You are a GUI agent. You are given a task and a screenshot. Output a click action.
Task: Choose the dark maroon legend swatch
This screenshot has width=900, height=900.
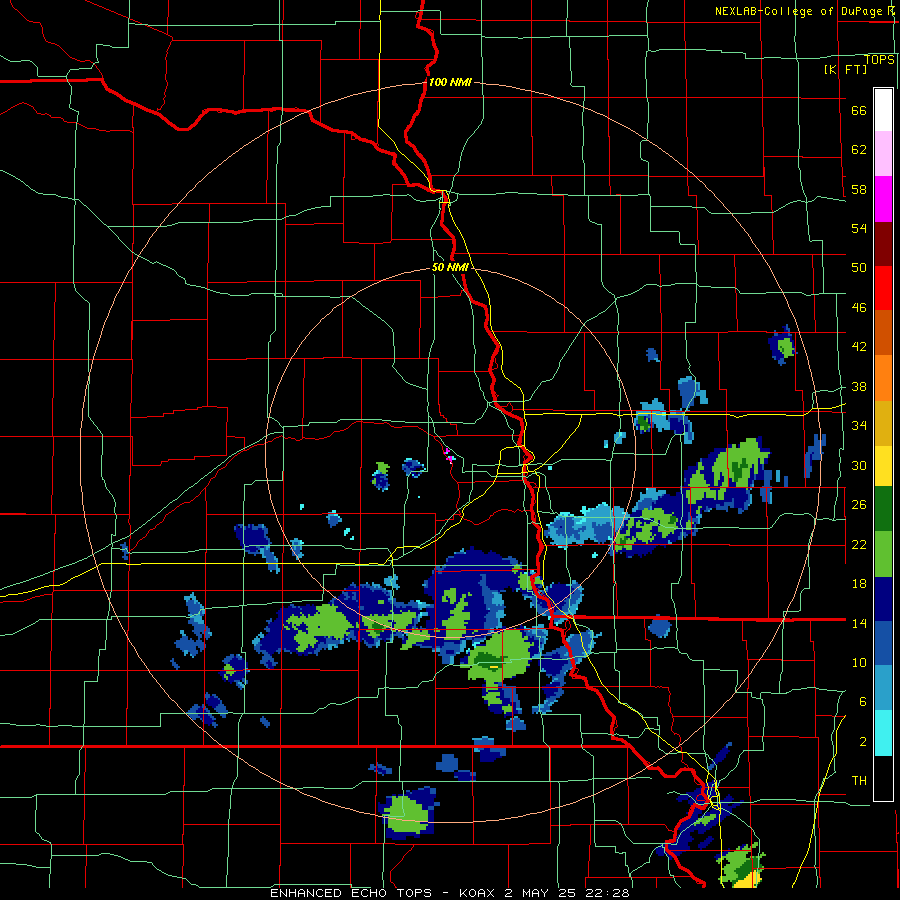883,244
